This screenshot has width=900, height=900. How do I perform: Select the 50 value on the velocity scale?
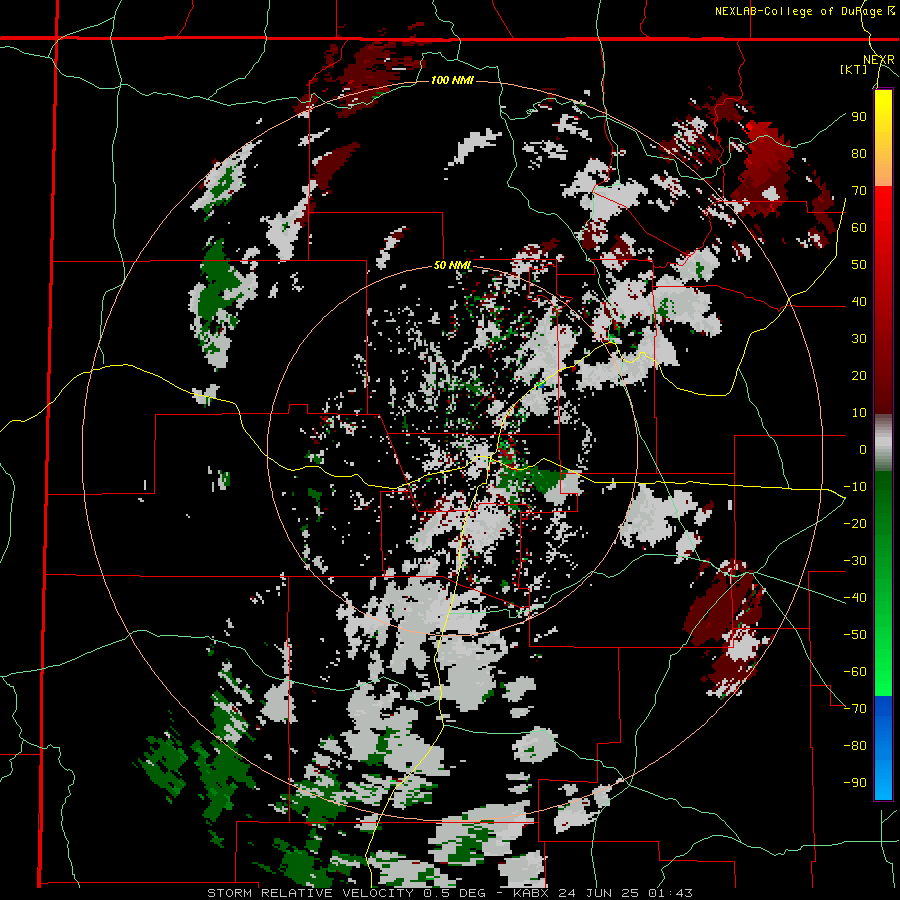click(859, 265)
